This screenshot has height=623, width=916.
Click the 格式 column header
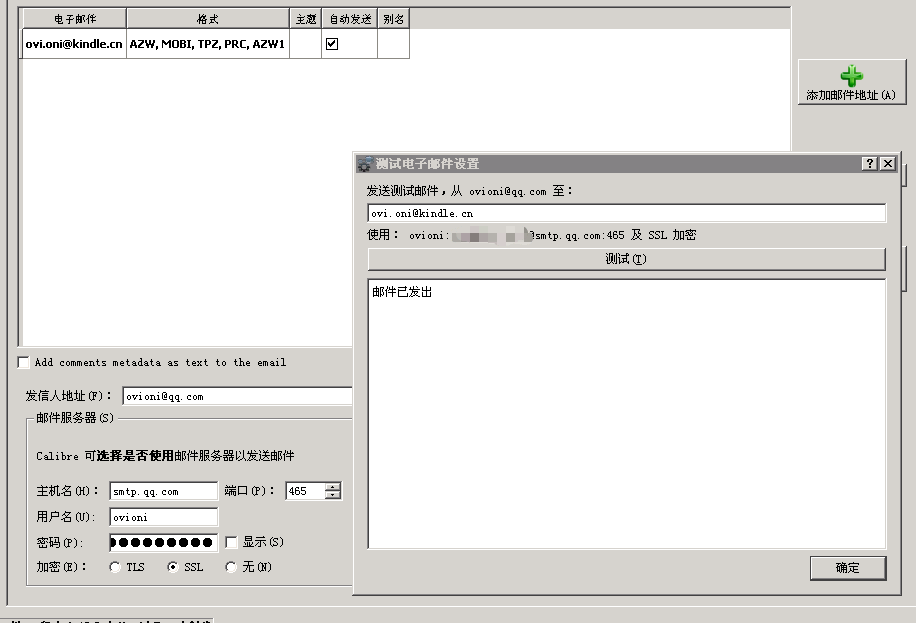[208, 19]
